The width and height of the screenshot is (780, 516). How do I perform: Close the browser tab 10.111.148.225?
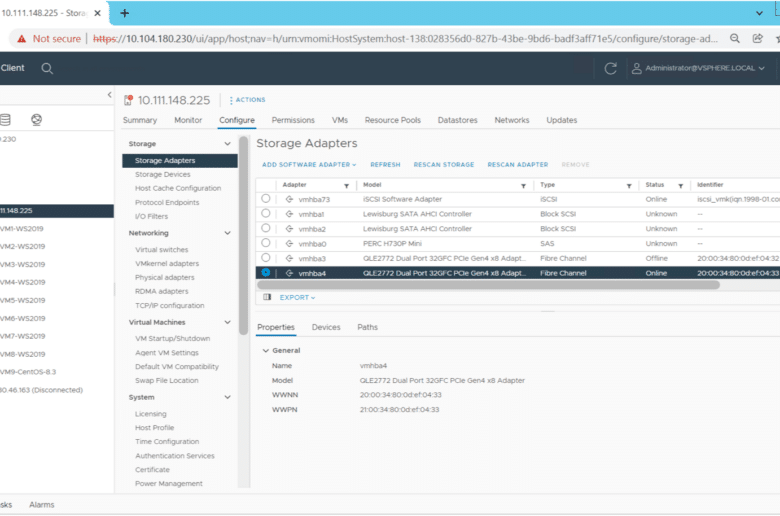pos(98,13)
